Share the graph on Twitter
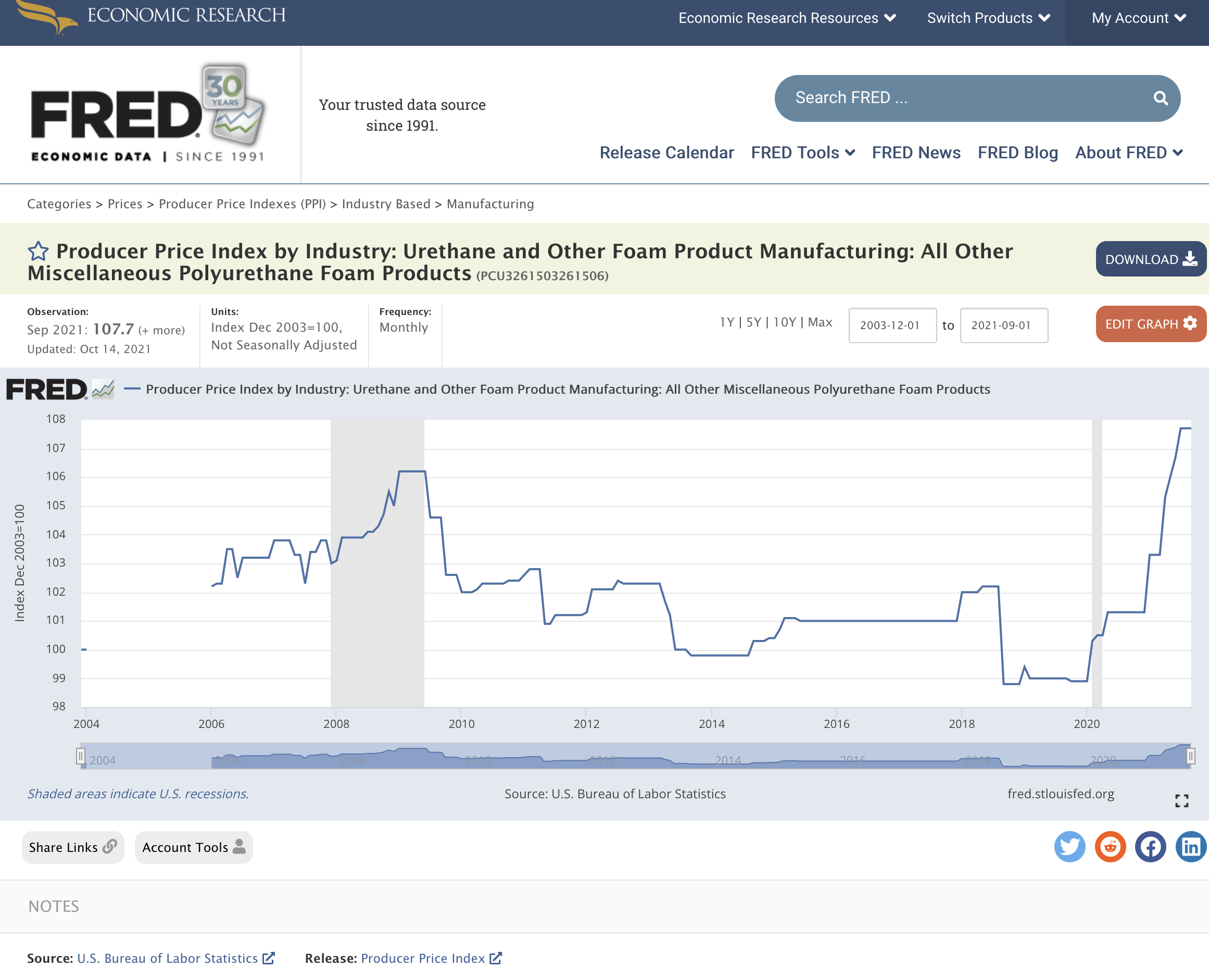 coord(1069,847)
